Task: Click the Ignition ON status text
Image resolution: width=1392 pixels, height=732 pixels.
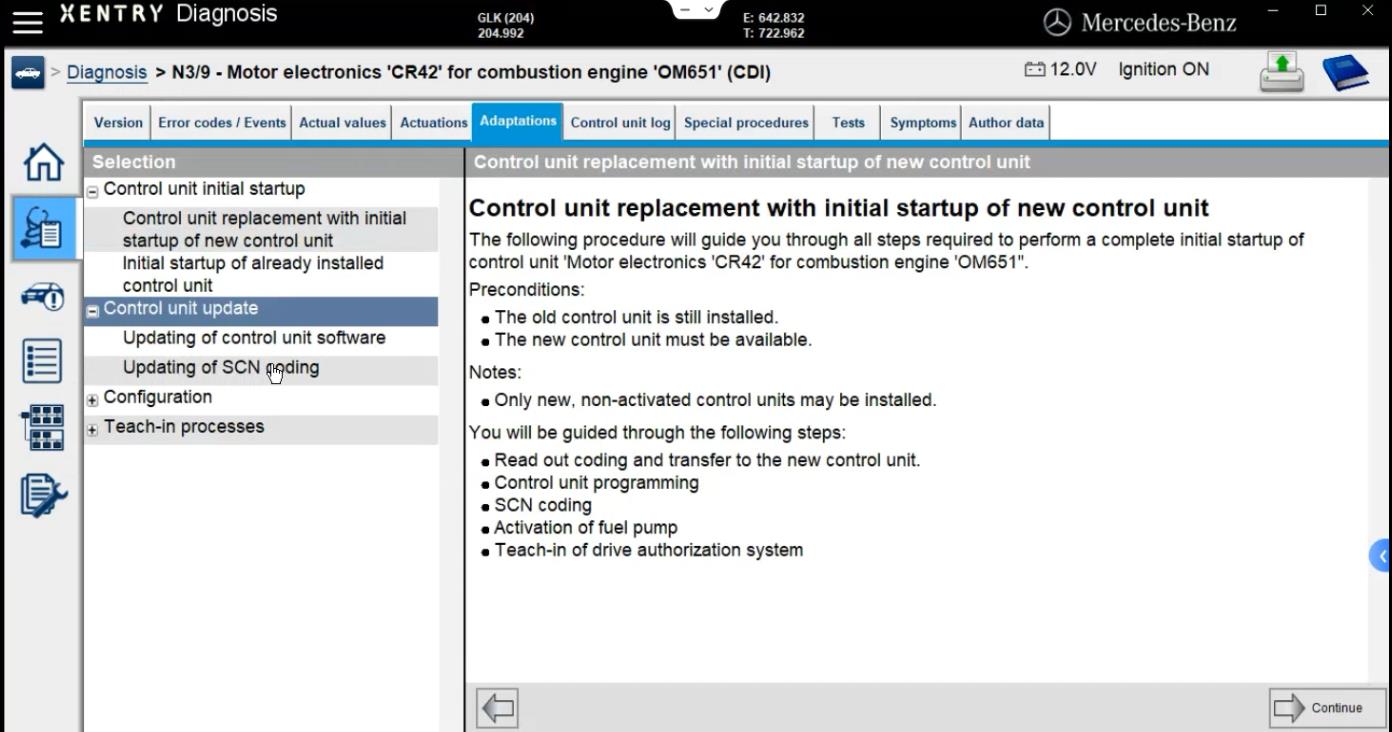Action: point(1164,70)
